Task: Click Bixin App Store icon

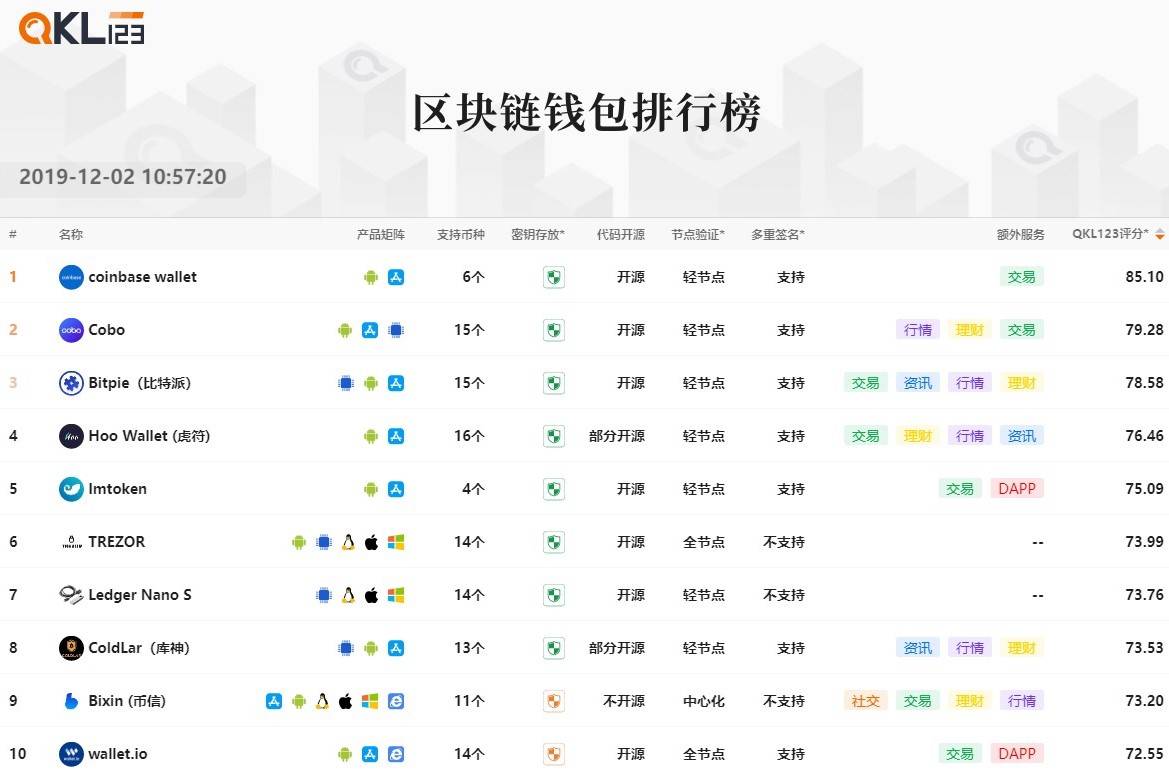Action: click(274, 701)
